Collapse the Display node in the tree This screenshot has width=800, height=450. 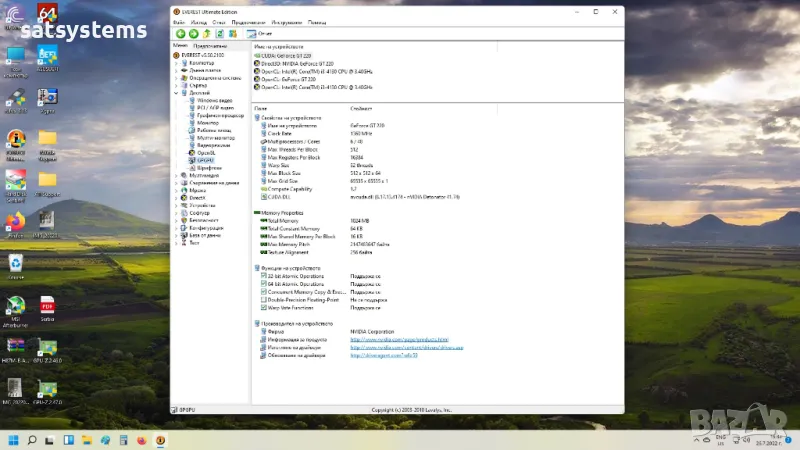[177, 93]
